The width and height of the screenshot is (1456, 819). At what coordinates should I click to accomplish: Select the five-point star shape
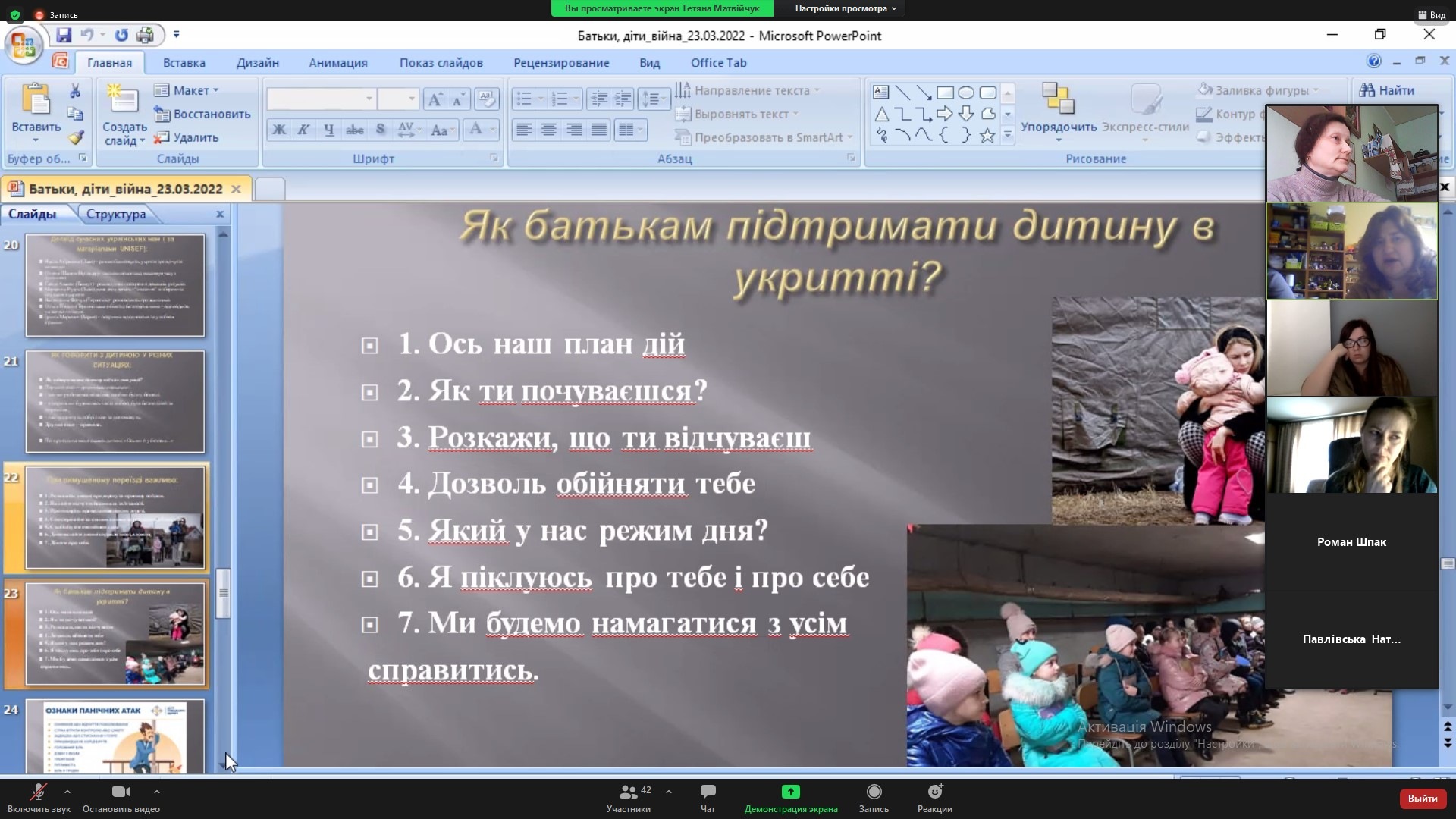987,136
